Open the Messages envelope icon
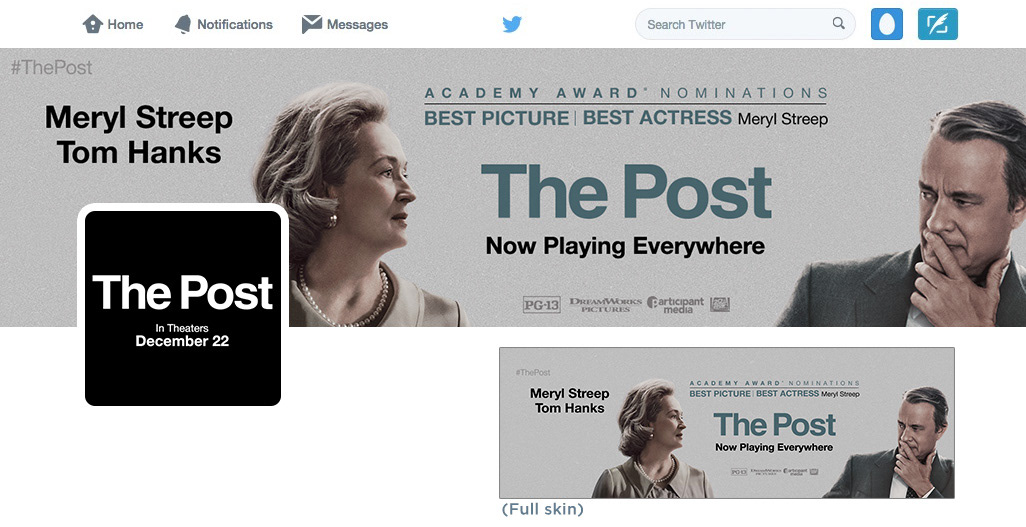1026x527 pixels. click(311, 24)
